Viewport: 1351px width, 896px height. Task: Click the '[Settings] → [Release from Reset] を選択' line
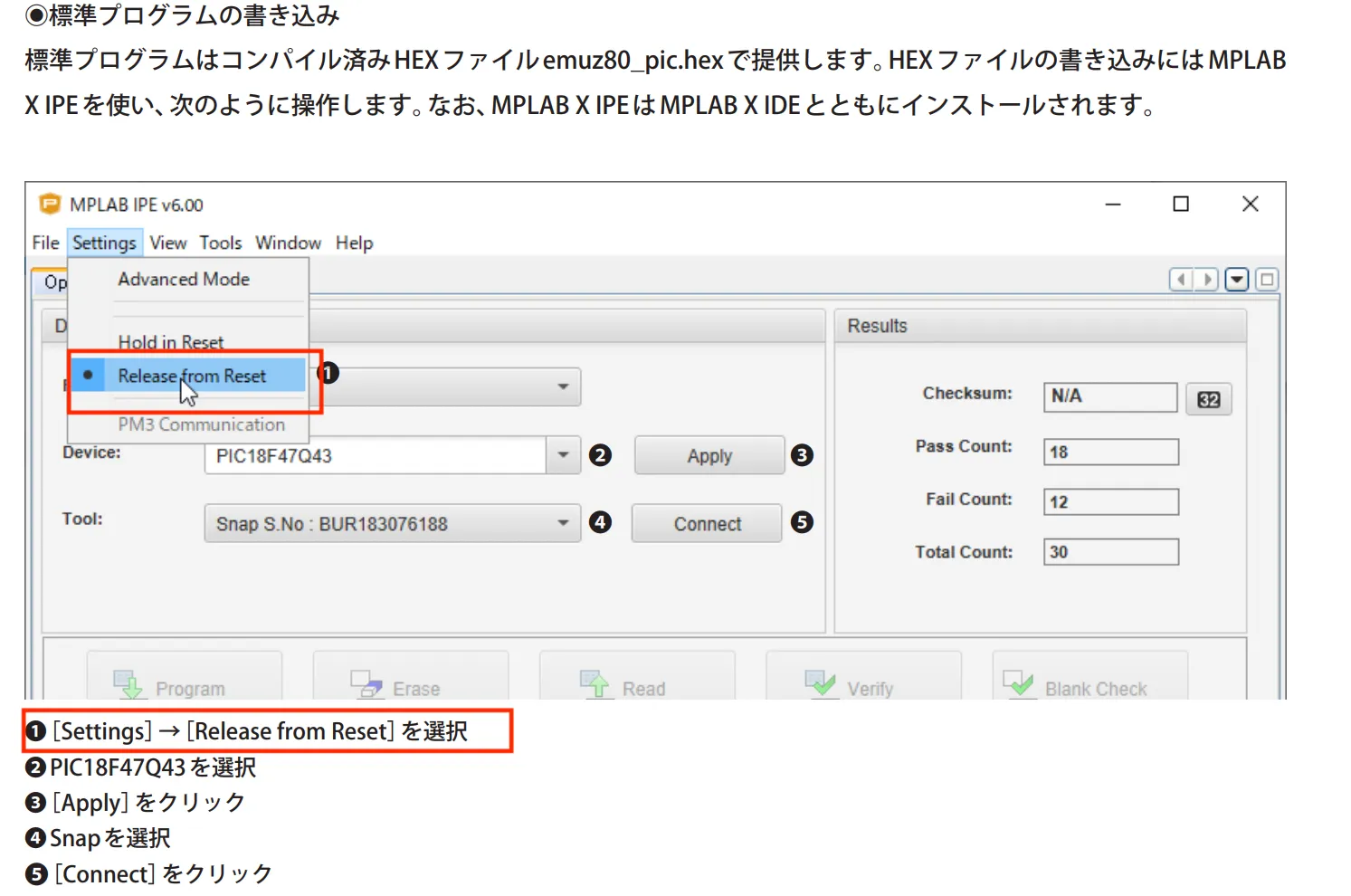(247, 731)
